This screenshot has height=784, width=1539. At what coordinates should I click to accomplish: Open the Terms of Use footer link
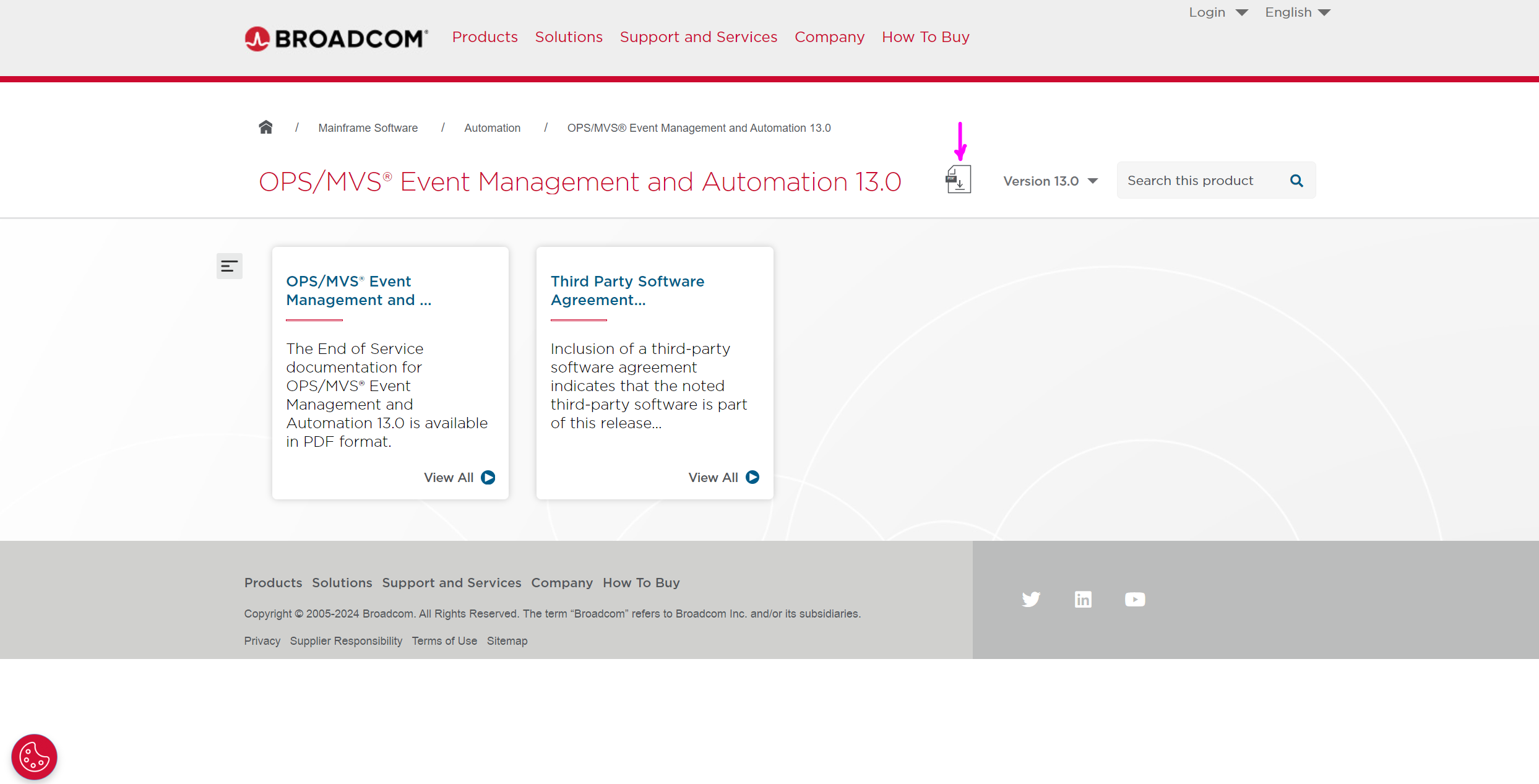click(444, 641)
